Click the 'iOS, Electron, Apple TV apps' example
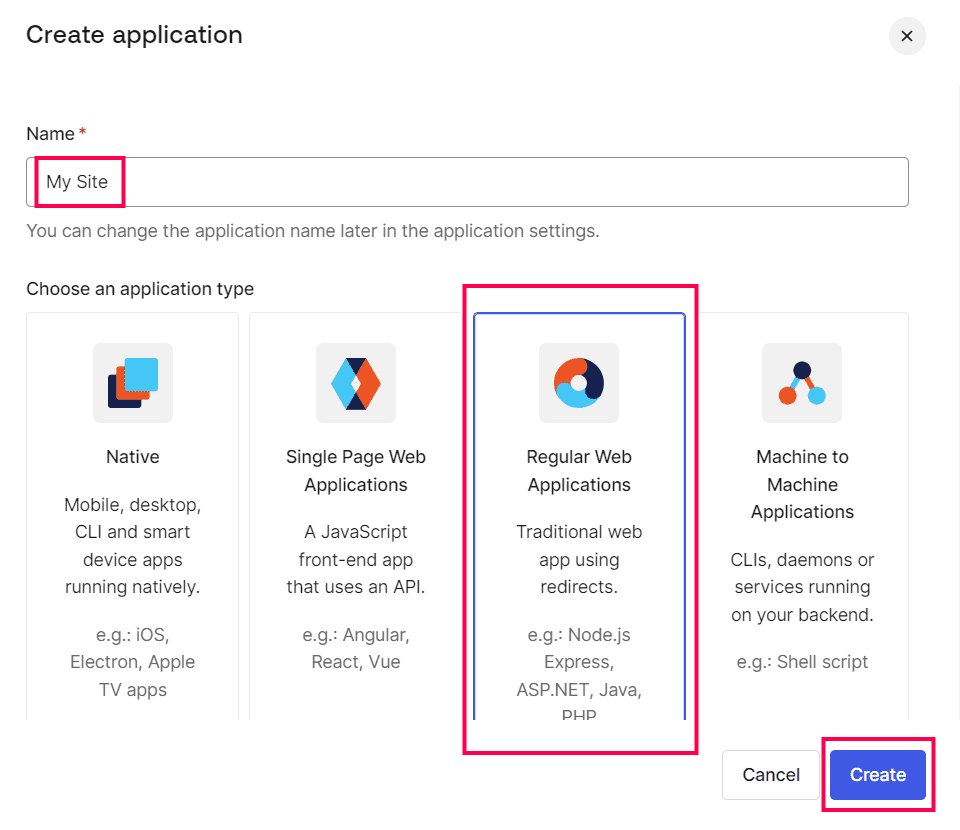The image size is (960, 830). coord(133,662)
